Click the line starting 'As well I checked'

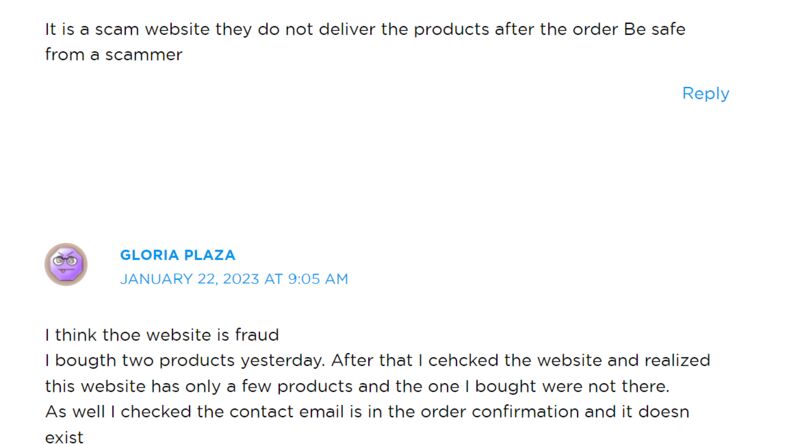[367, 411]
